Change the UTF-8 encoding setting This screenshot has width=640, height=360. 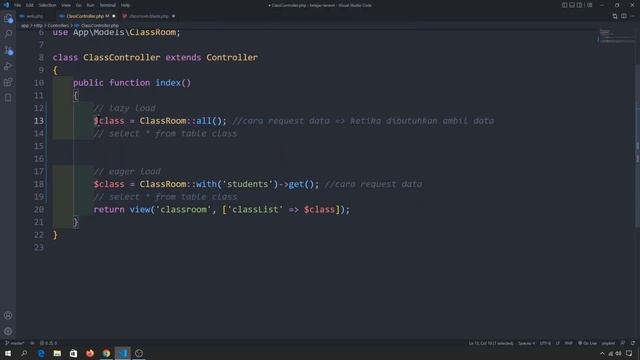pyautogui.click(x=545, y=343)
